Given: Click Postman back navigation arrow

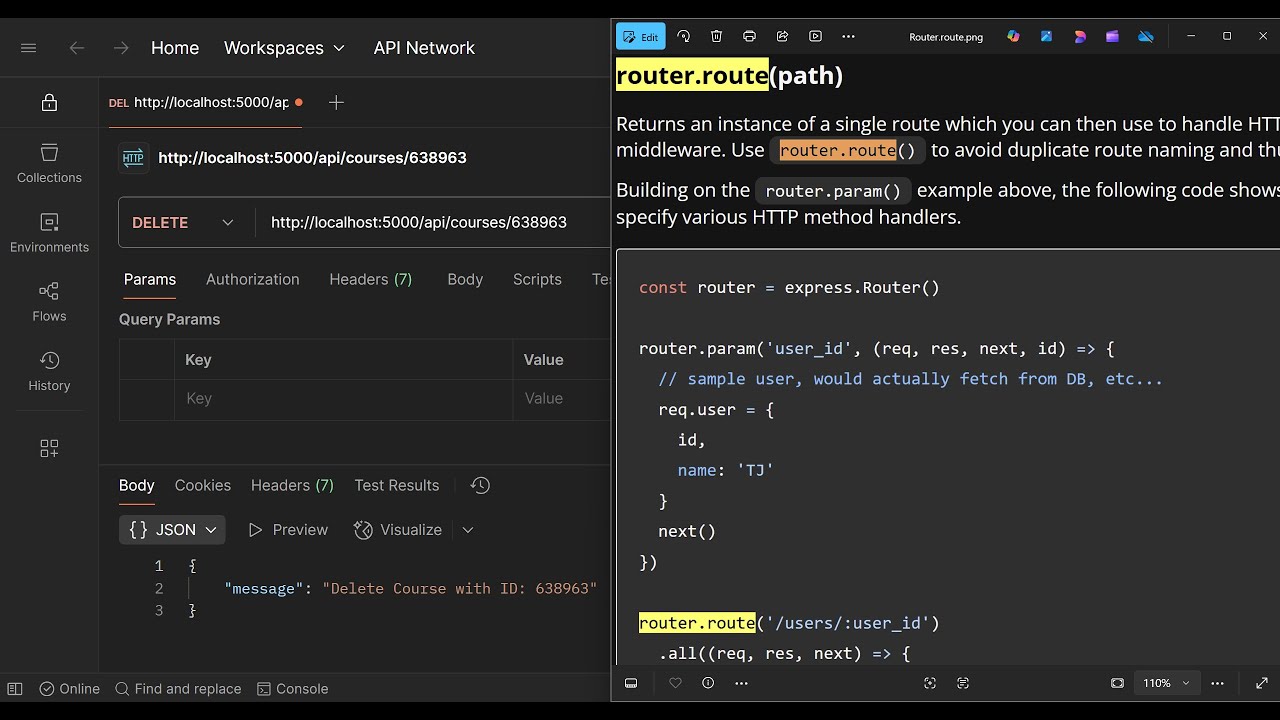Looking at the screenshot, I should click(77, 48).
